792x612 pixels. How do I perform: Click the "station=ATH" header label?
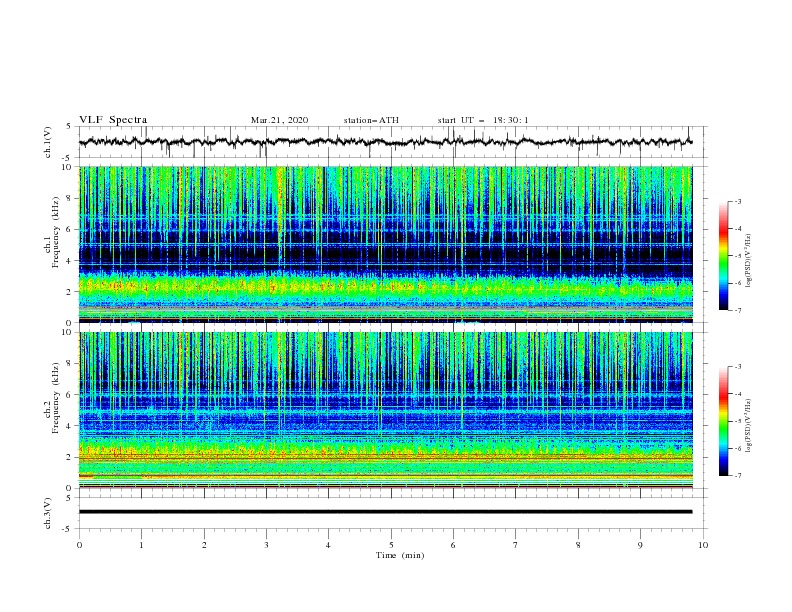[371, 120]
